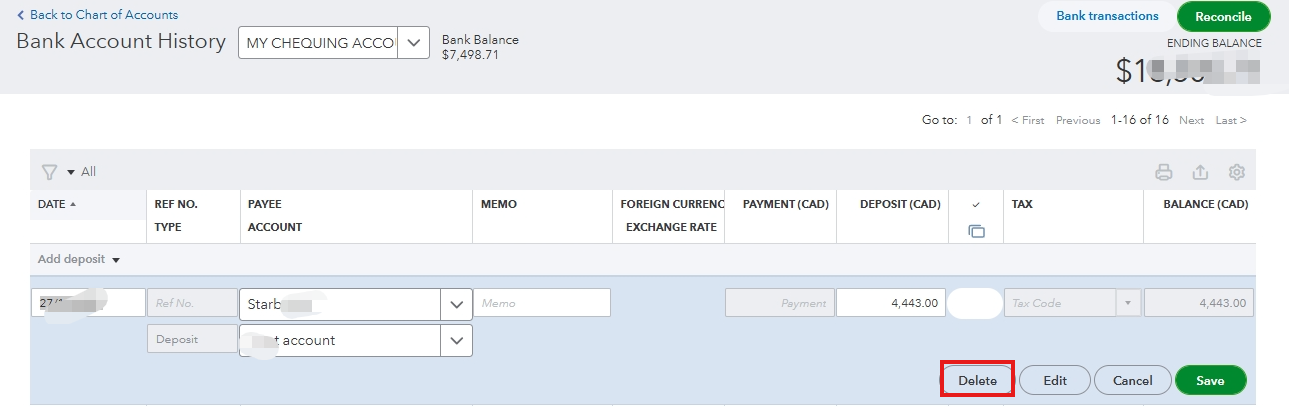
Task: Click the attachments copy icon in header
Action: pos(976,231)
